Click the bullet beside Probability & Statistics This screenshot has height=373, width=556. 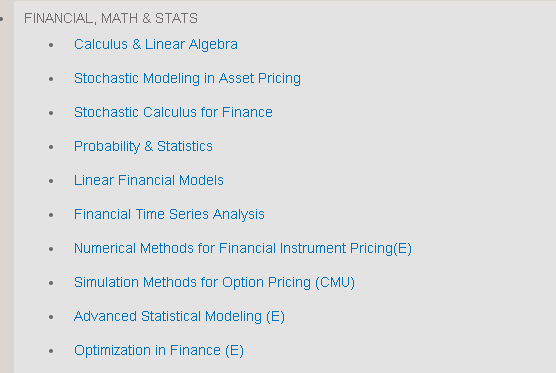point(51,147)
